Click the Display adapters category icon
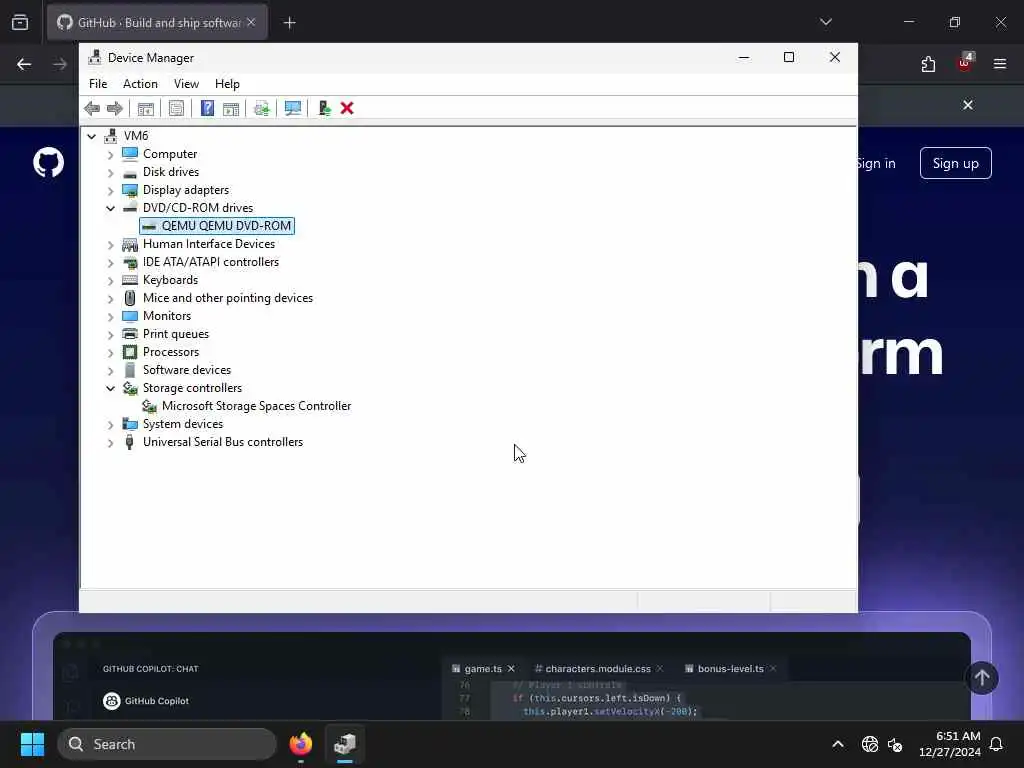The width and height of the screenshot is (1024, 768). [x=130, y=190]
